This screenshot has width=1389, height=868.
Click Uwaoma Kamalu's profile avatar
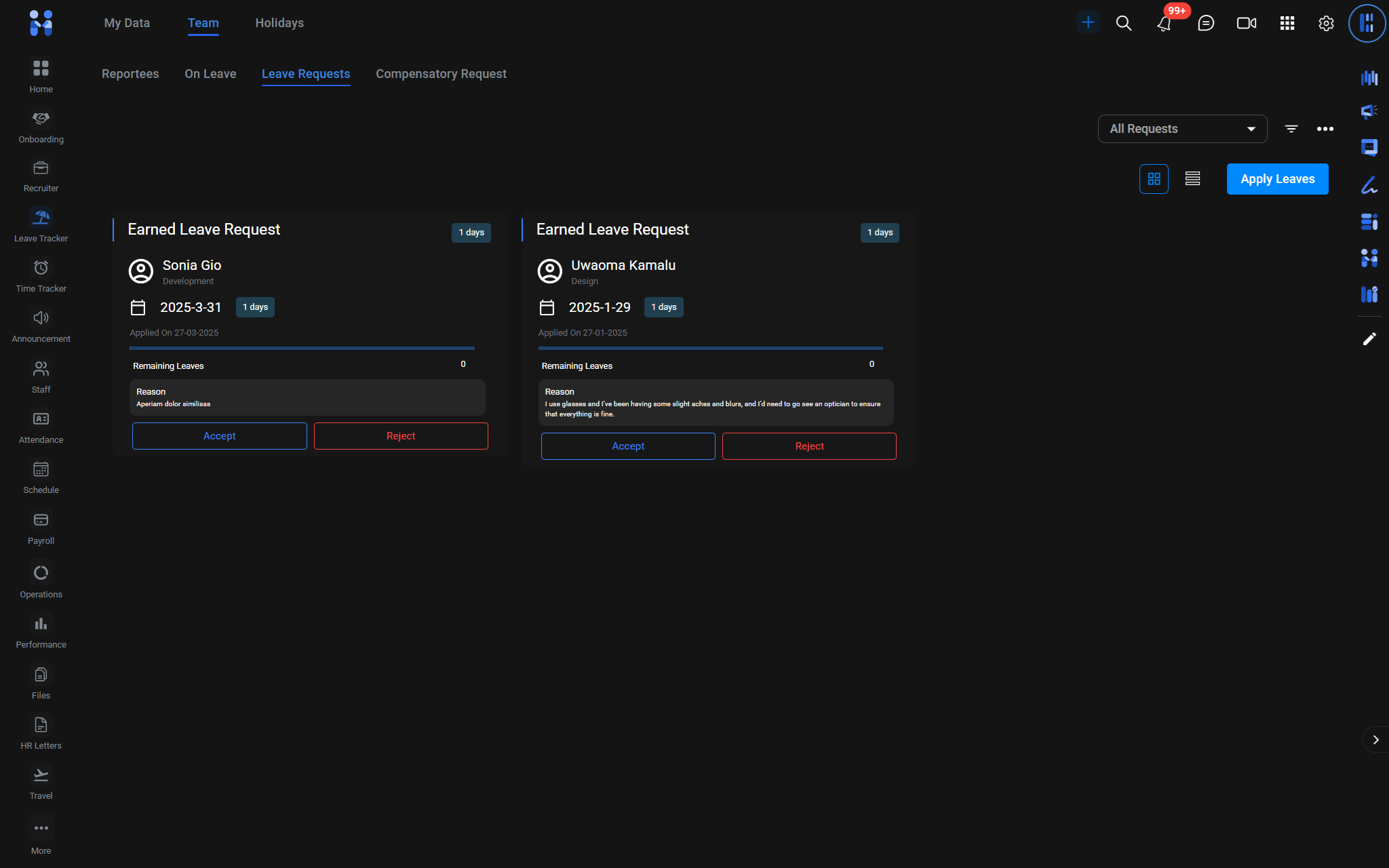point(549,271)
